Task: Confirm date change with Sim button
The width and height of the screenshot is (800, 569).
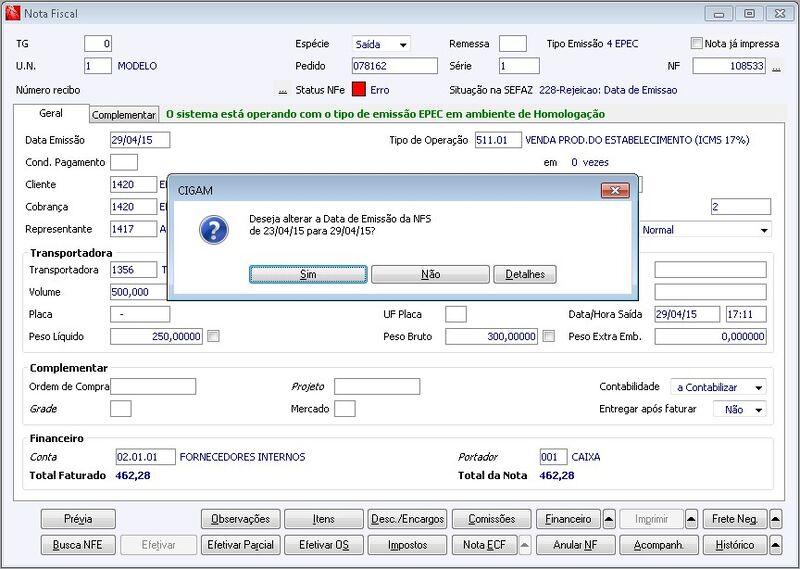Action: pyautogui.click(x=308, y=275)
